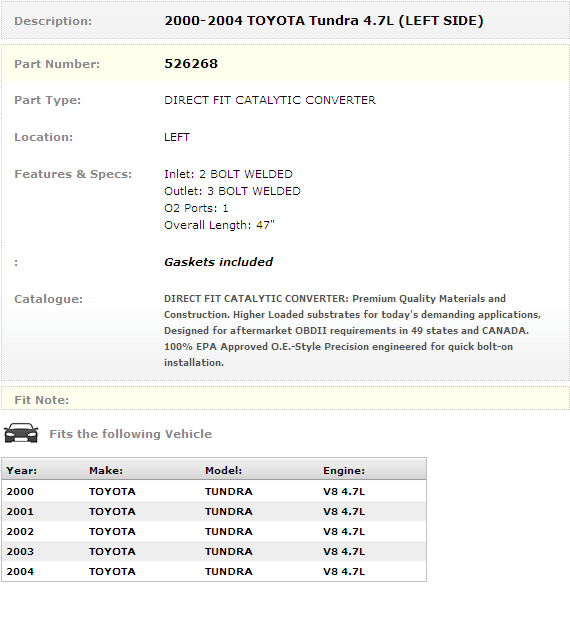570x624 pixels.
Task: Click the 2000 year cell
Action: pyautogui.click(x=20, y=492)
